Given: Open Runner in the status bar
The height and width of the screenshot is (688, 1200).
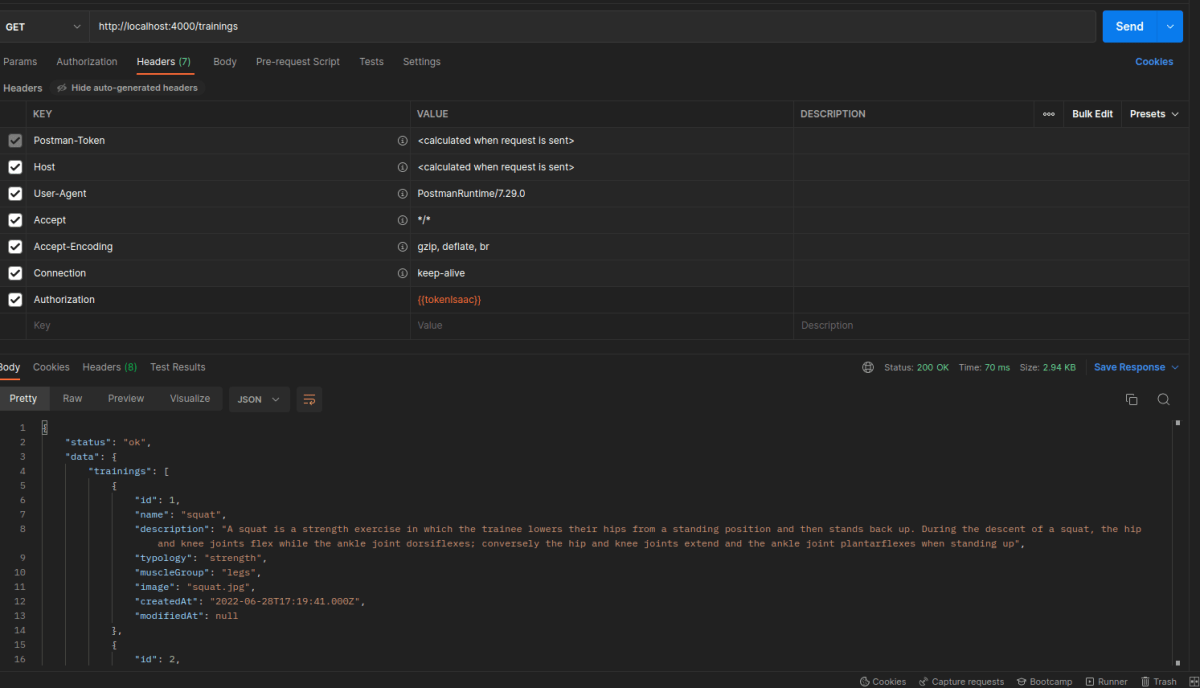Looking at the screenshot, I should pos(1106,681).
